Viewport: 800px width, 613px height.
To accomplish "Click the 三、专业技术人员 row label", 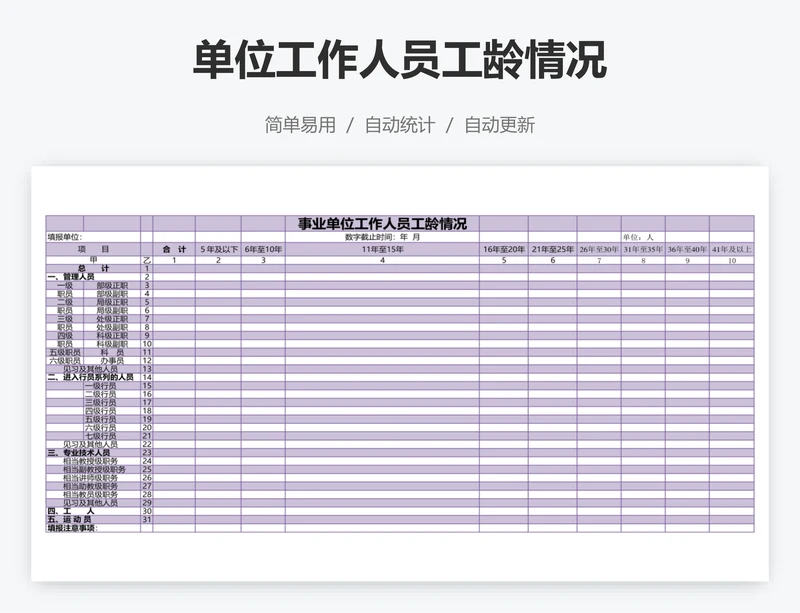I will (x=79, y=453).
